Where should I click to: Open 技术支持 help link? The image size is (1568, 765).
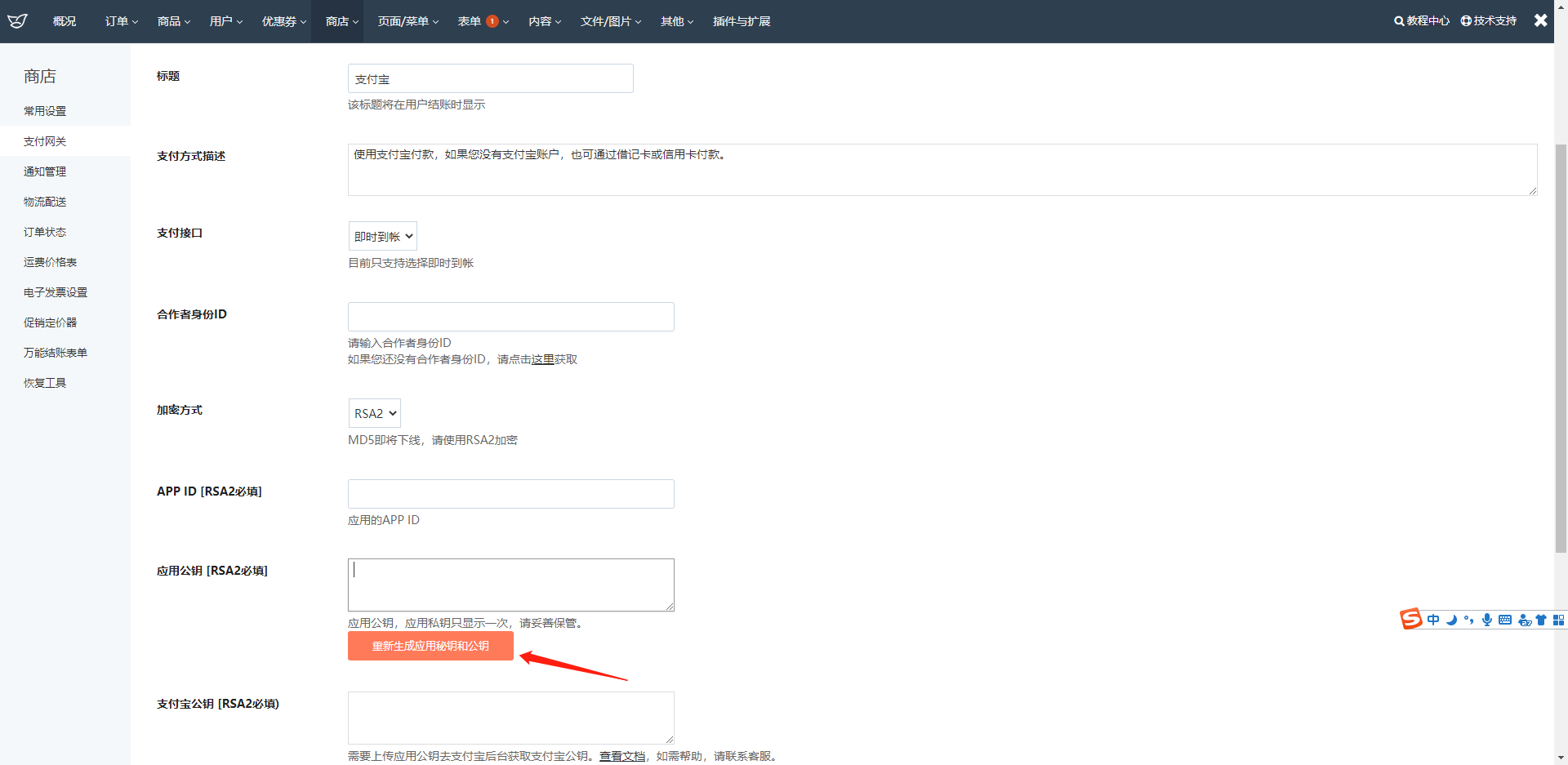point(1489,21)
